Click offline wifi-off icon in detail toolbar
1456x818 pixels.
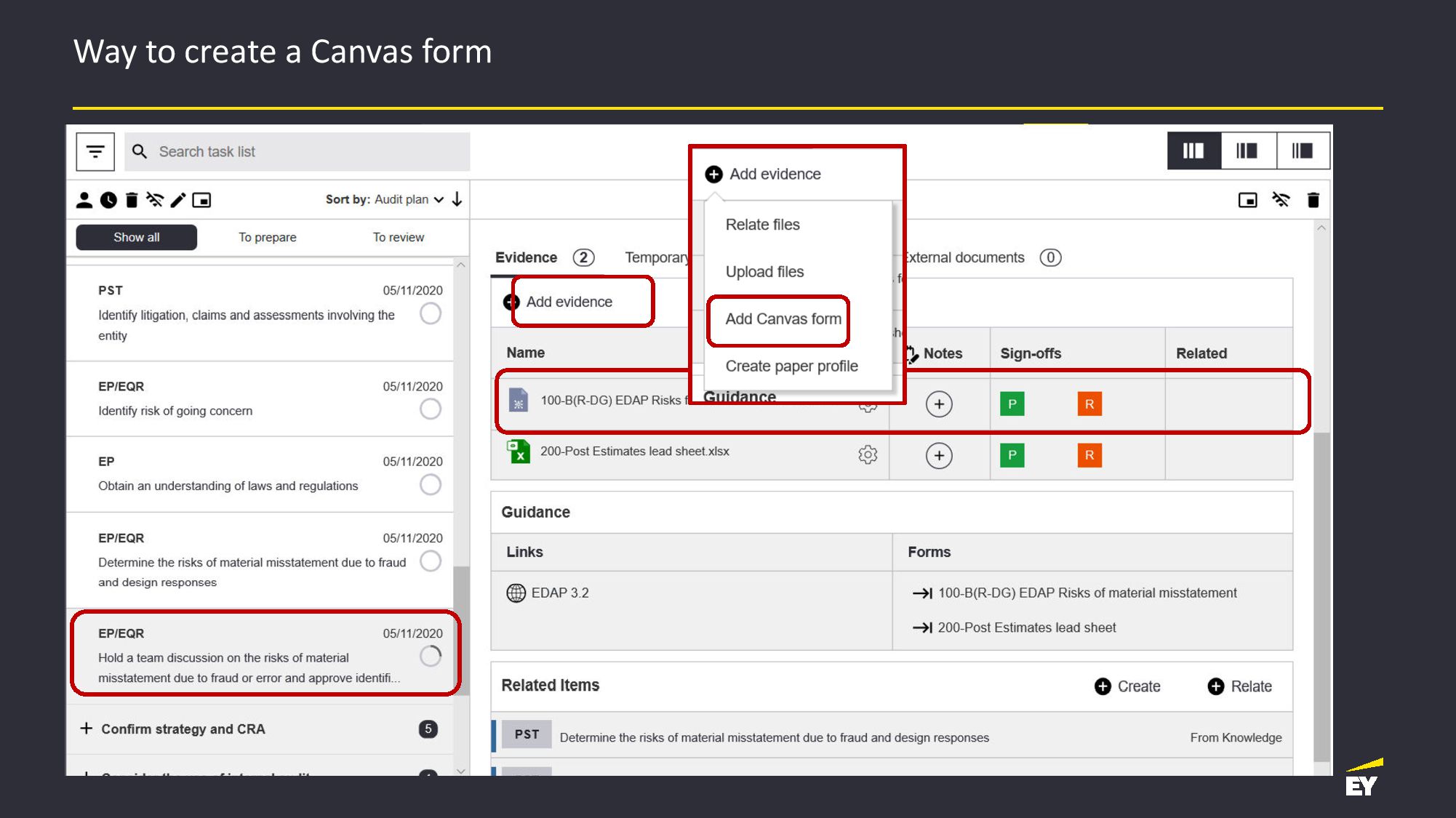coord(1281,200)
